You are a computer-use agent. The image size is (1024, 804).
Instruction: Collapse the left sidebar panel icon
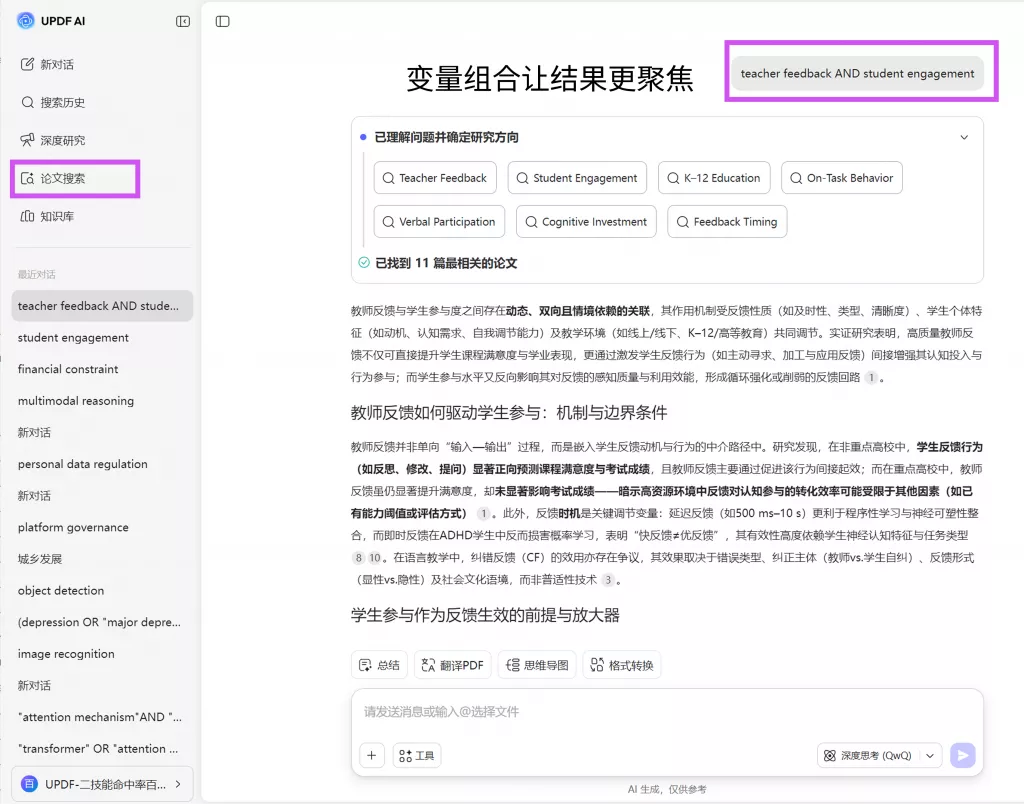183,21
